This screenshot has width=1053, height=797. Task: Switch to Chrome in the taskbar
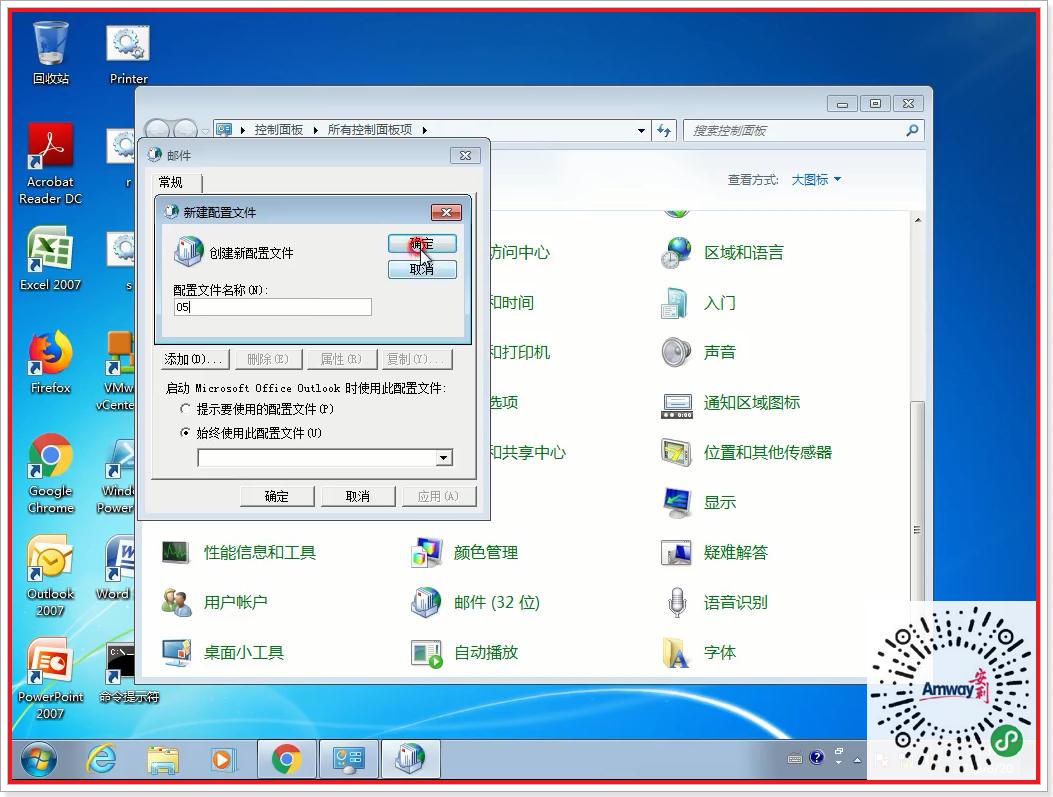pyautogui.click(x=287, y=759)
